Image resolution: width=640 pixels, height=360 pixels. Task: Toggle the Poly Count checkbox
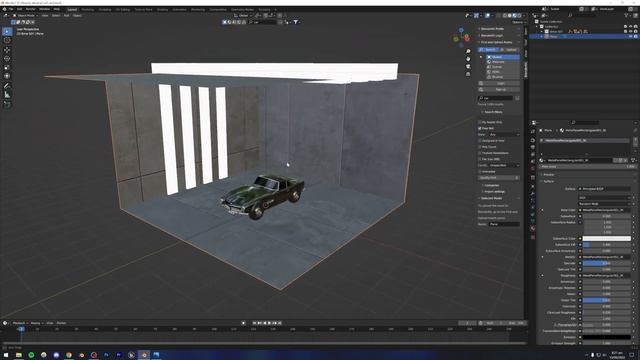(480, 147)
